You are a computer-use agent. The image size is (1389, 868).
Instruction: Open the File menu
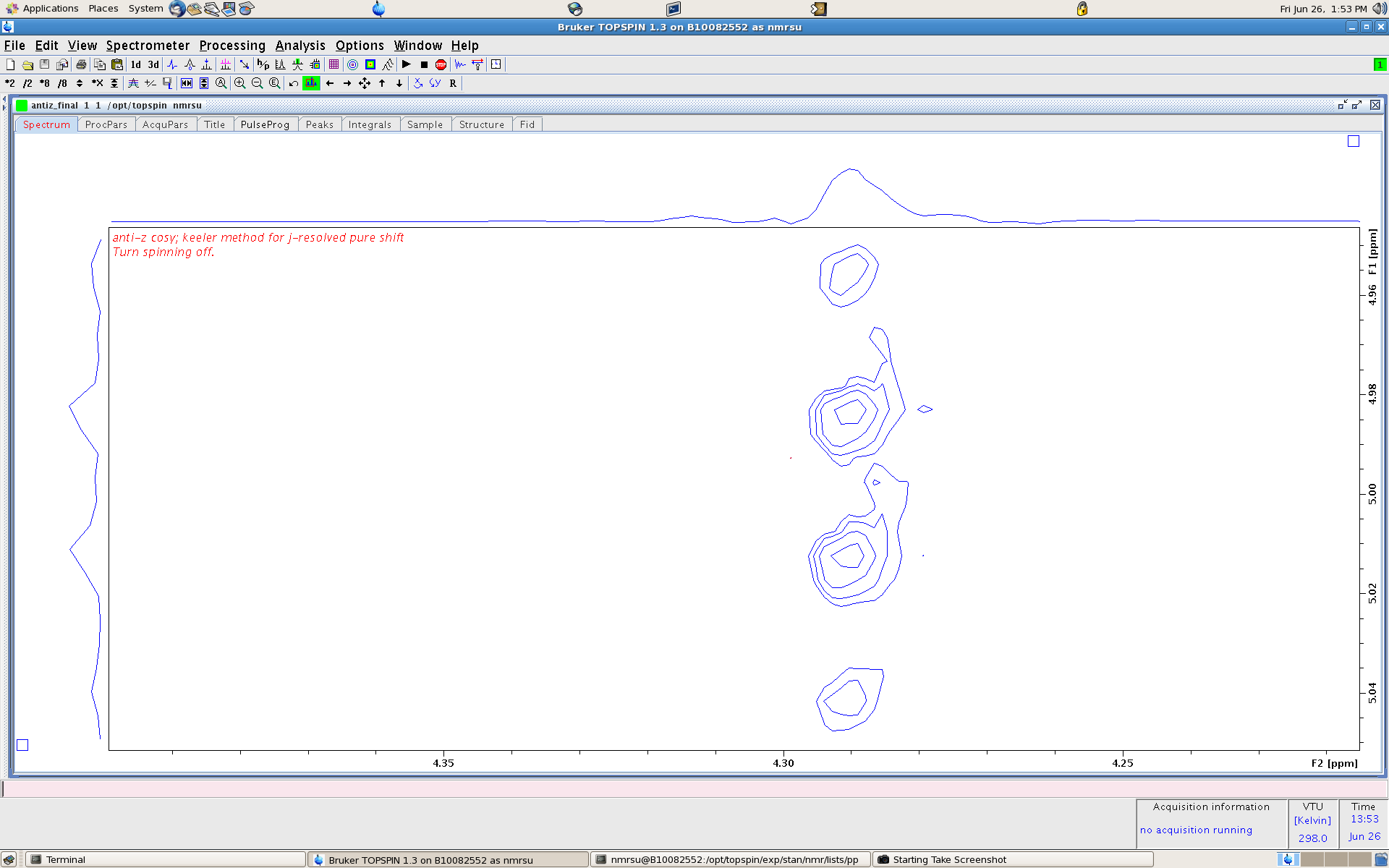[x=14, y=46]
